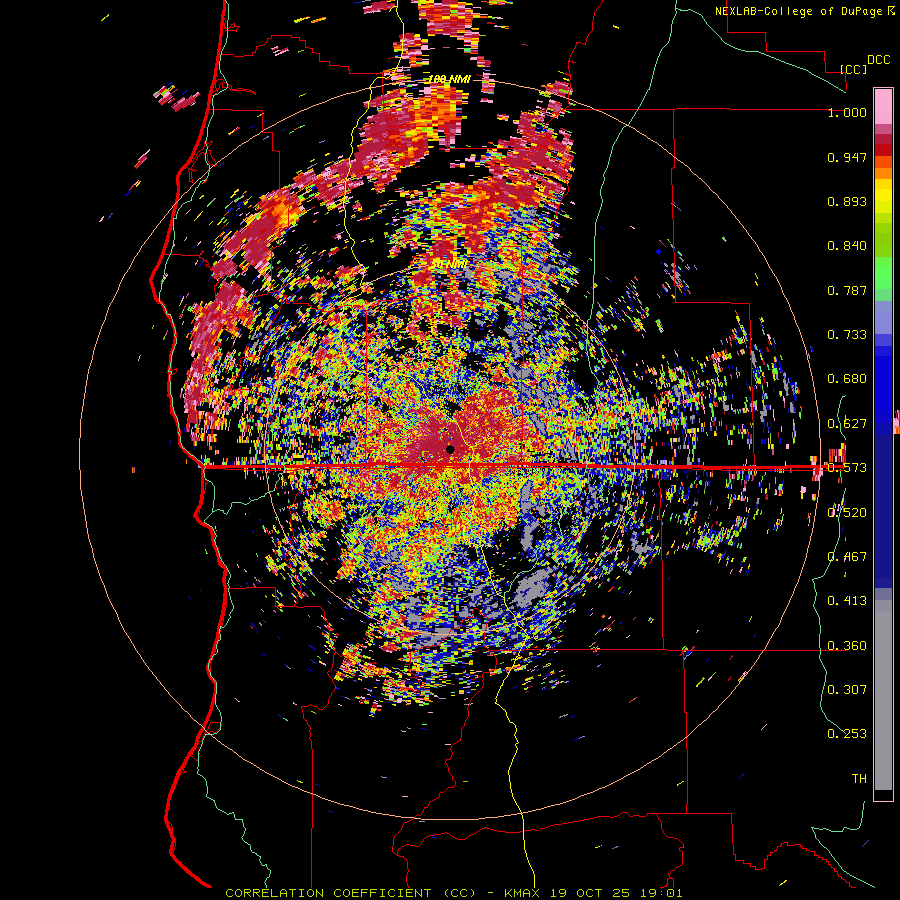Click the 0.733 color scale value
Image resolution: width=900 pixels, height=900 pixels.
[x=847, y=335]
